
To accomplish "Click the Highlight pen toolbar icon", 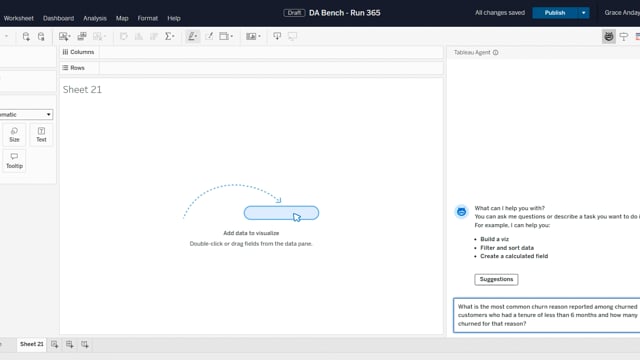I will (191, 36).
